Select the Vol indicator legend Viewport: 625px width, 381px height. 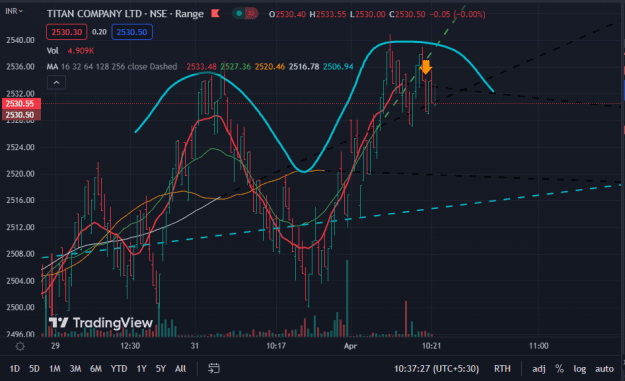pyautogui.click(x=53, y=51)
